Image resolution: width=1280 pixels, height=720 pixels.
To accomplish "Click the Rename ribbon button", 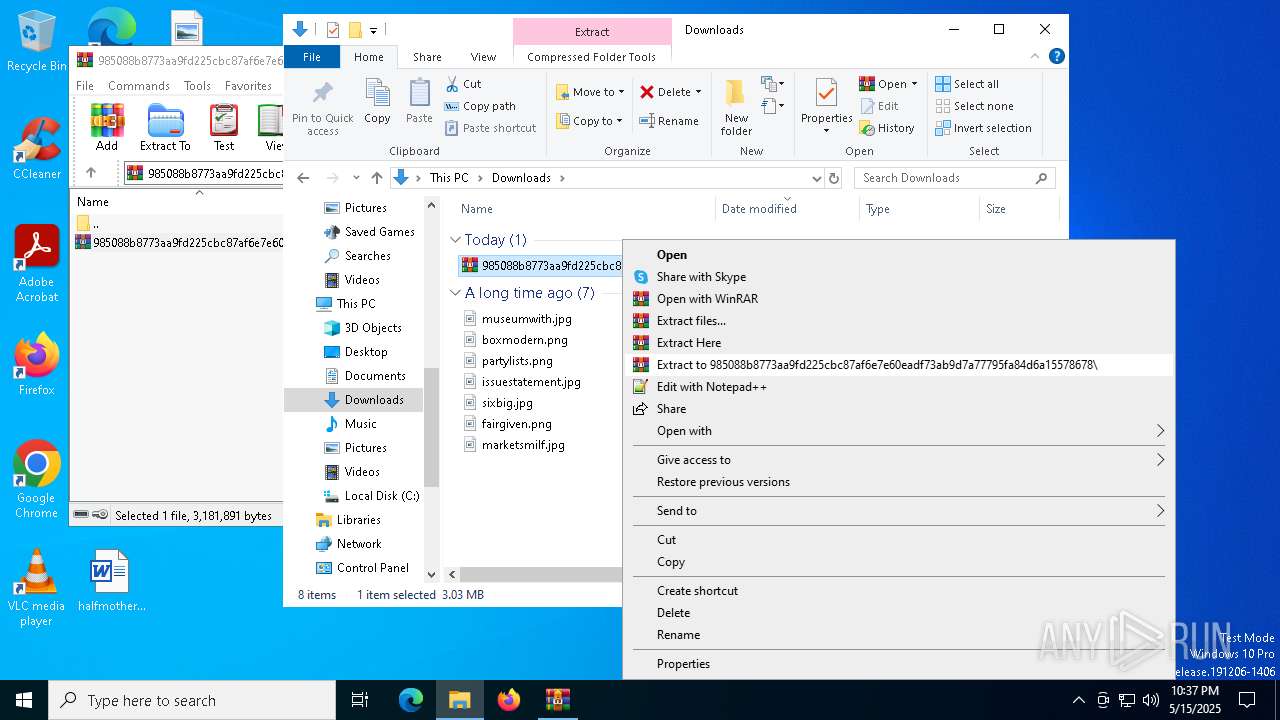I will point(669,121).
